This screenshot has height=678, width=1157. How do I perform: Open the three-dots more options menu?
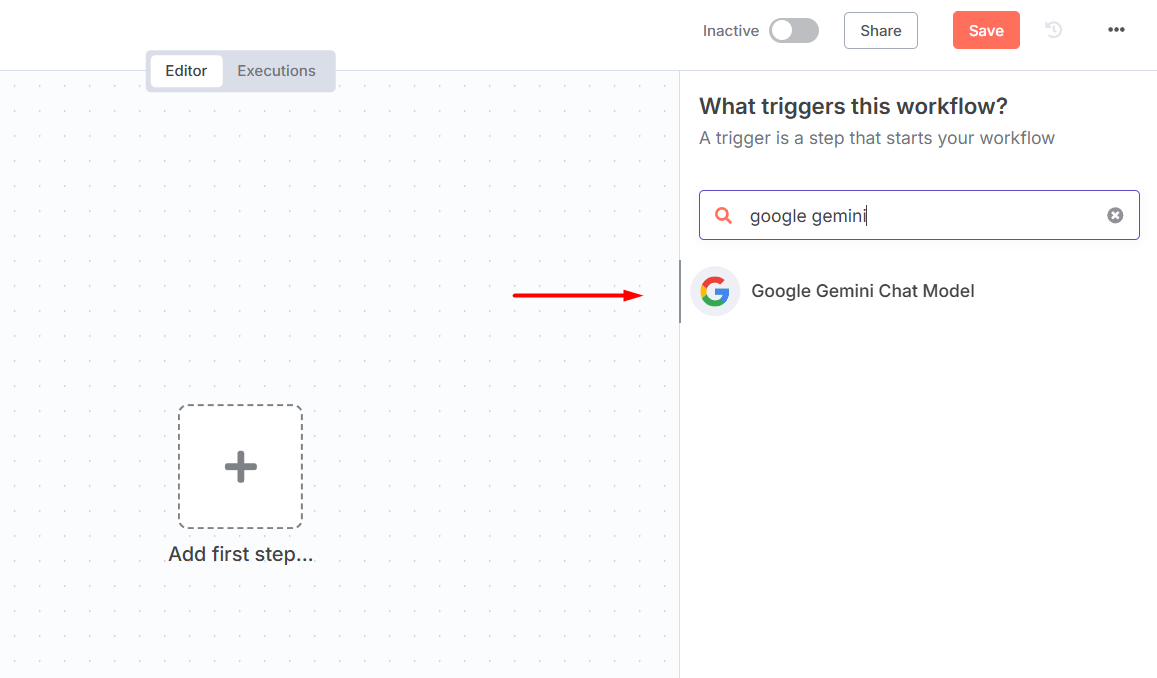click(1116, 30)
